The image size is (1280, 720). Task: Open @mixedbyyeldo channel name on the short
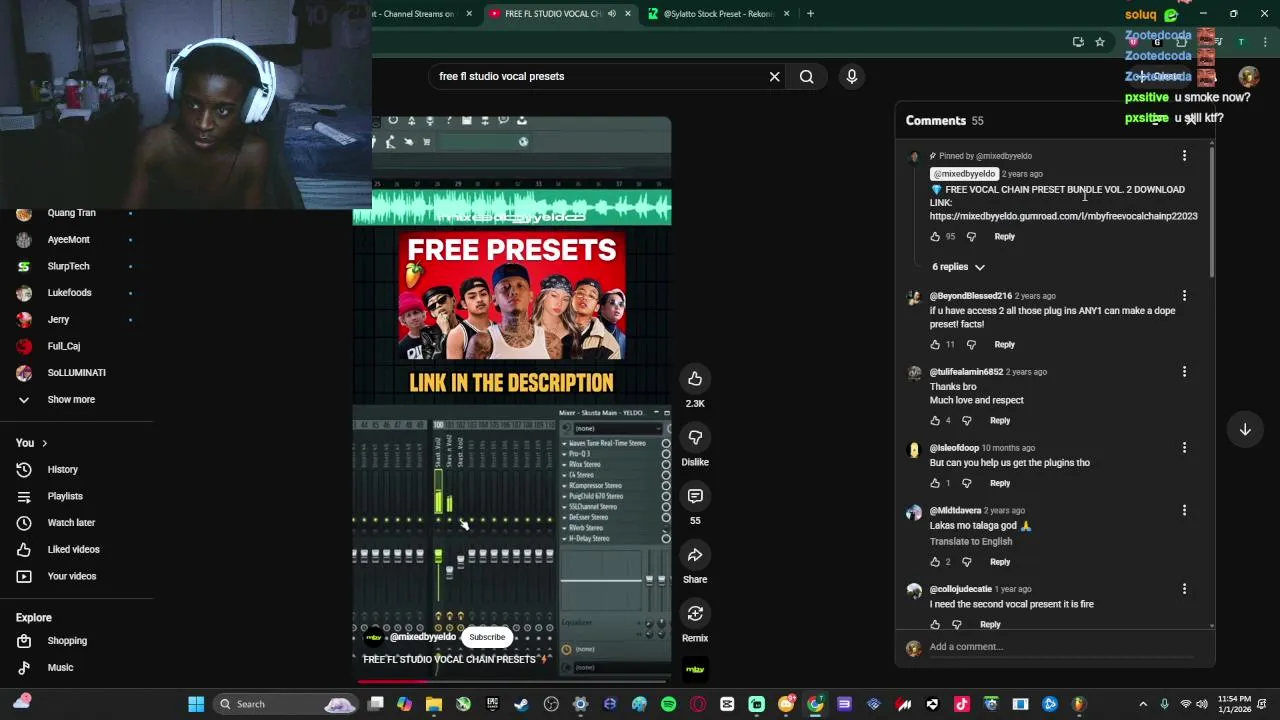pos(422,637)
